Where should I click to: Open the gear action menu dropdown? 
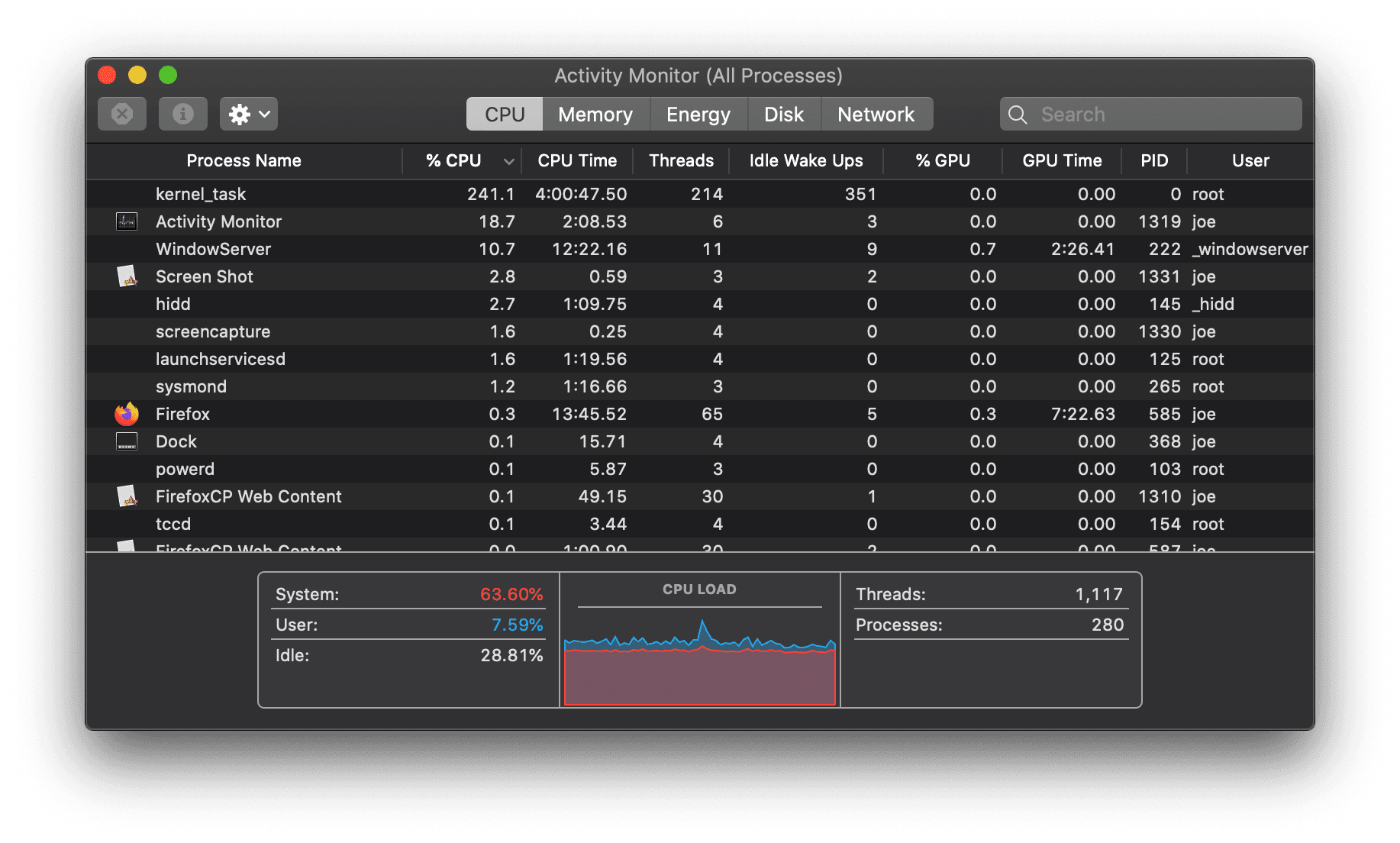point(249,115)
